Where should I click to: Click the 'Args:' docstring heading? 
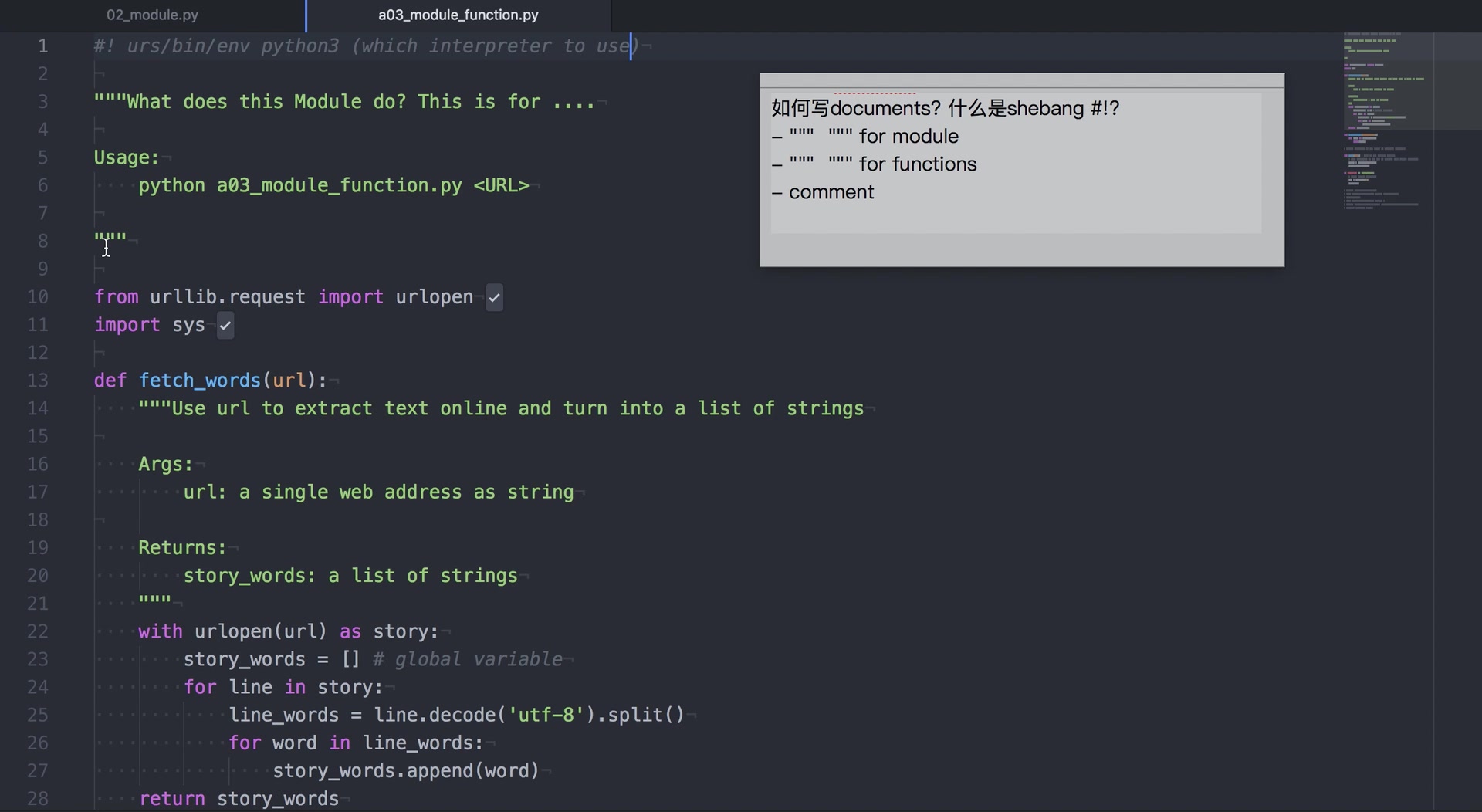tap(165, 465)
